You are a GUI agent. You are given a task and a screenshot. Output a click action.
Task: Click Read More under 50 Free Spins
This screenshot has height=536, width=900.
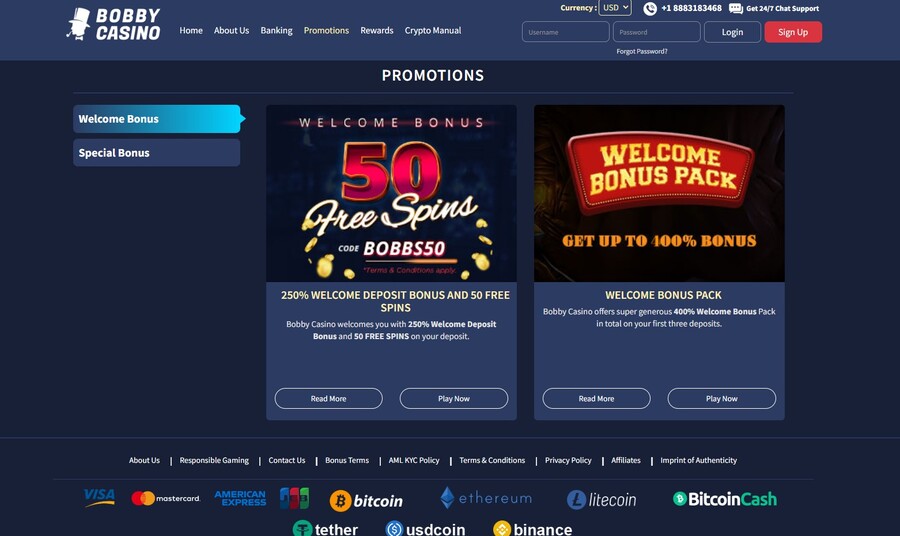pyautogui.click(x=328, y=398)
